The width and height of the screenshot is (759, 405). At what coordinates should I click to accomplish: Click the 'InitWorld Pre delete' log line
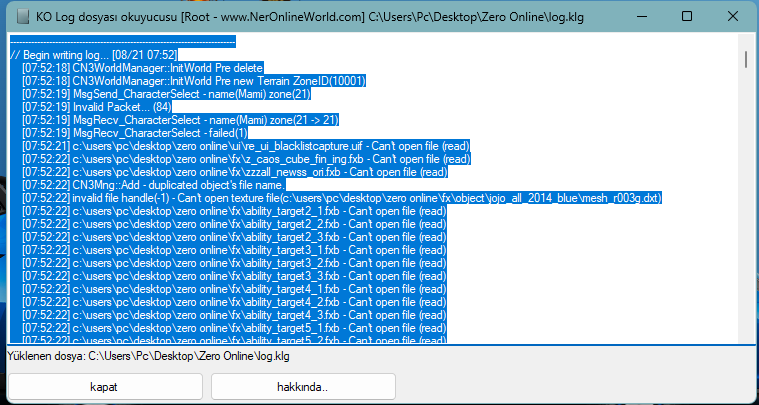(x=142, y=68)
